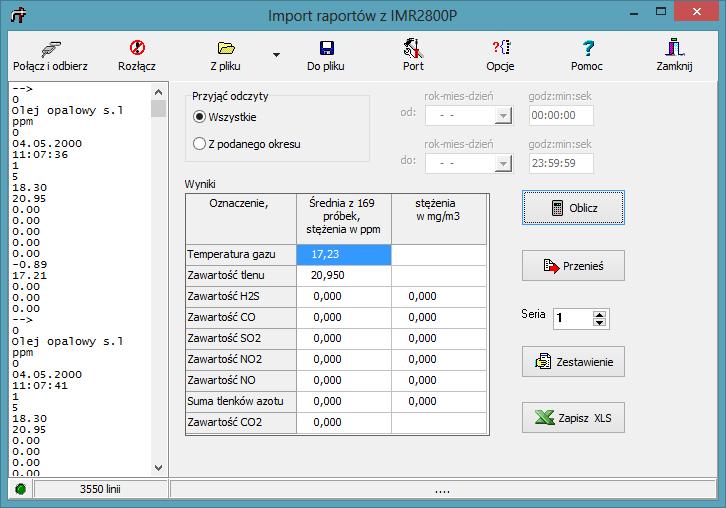This screenshot has width=726, height=508.
Task: Click the Zawartość SO2 row label
Action: (241, 338)
